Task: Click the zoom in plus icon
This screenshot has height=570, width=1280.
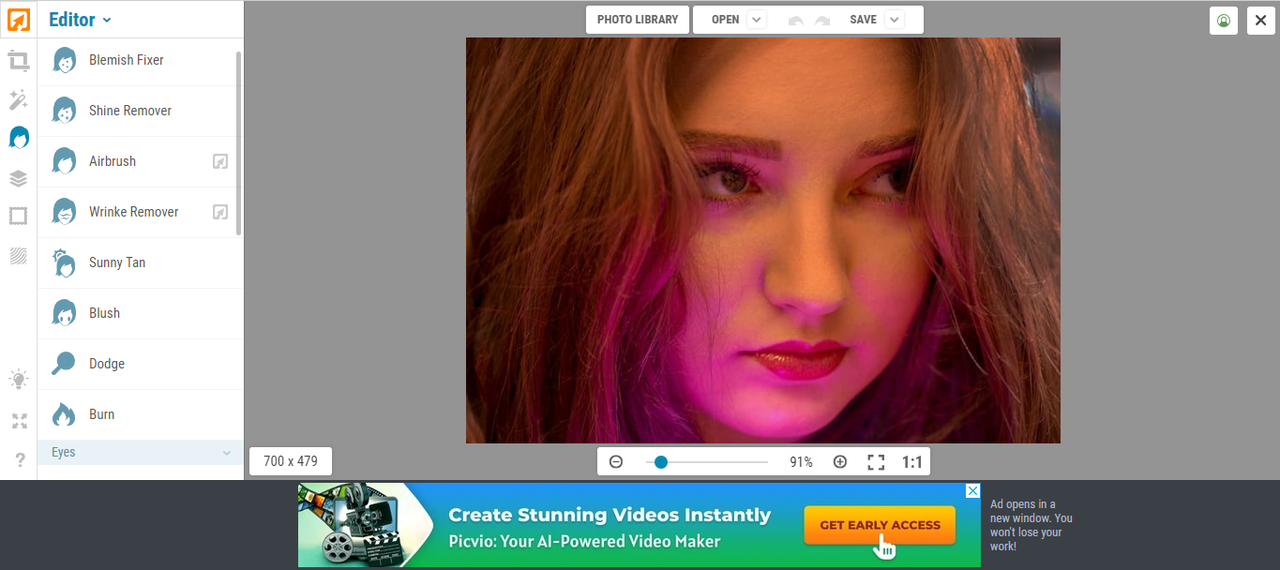Action: [840, 462]
